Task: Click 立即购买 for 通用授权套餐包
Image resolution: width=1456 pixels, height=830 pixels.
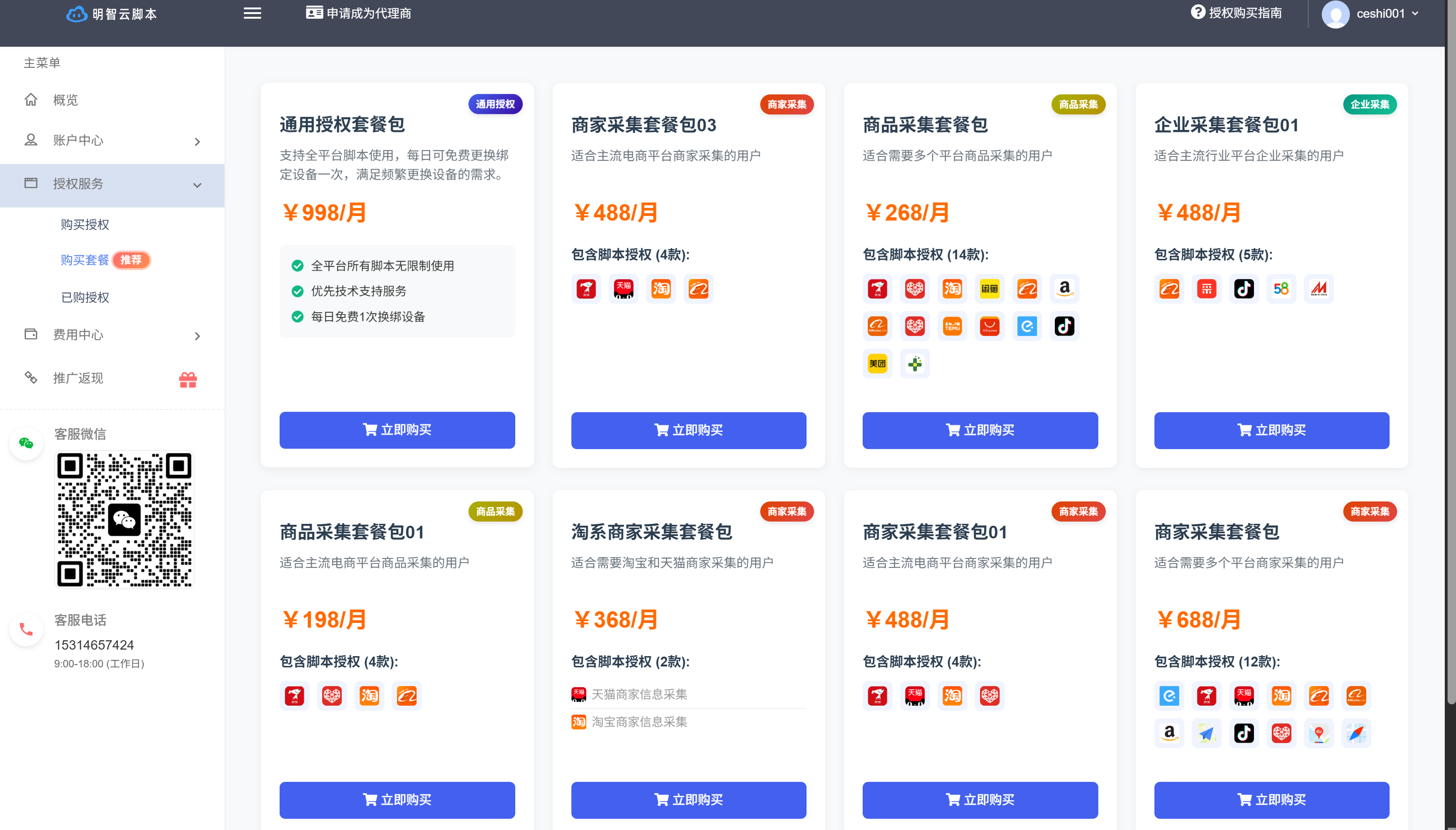Action: click(x=397, y=430)
